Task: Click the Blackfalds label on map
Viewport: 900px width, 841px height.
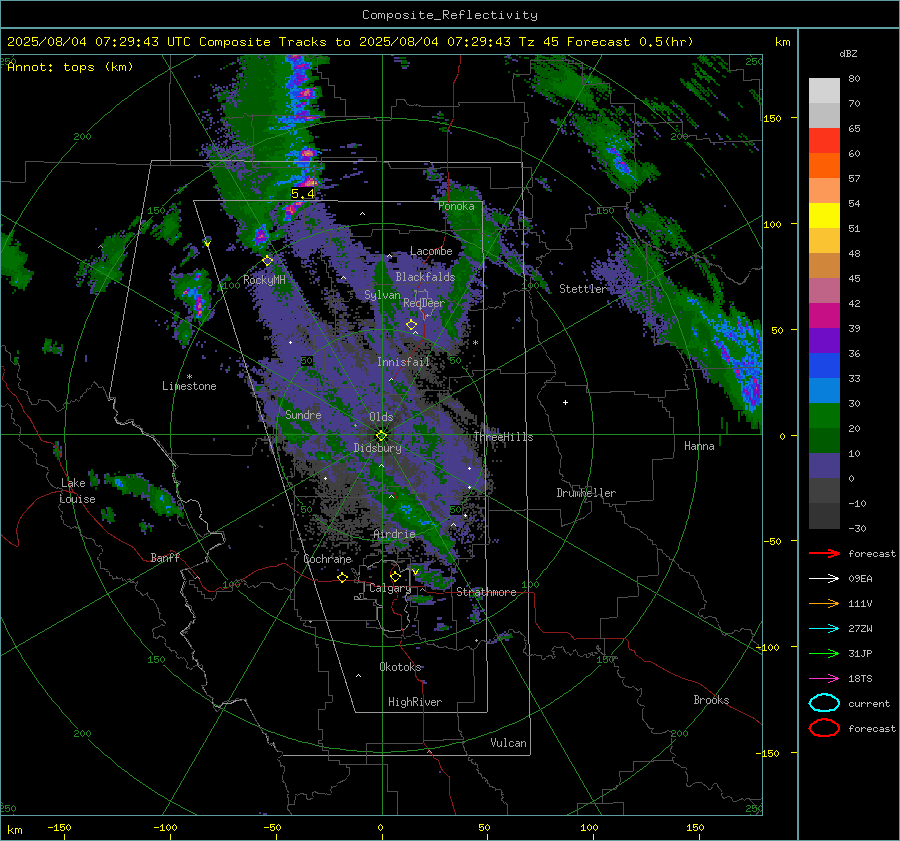Action: pos(425,277)
